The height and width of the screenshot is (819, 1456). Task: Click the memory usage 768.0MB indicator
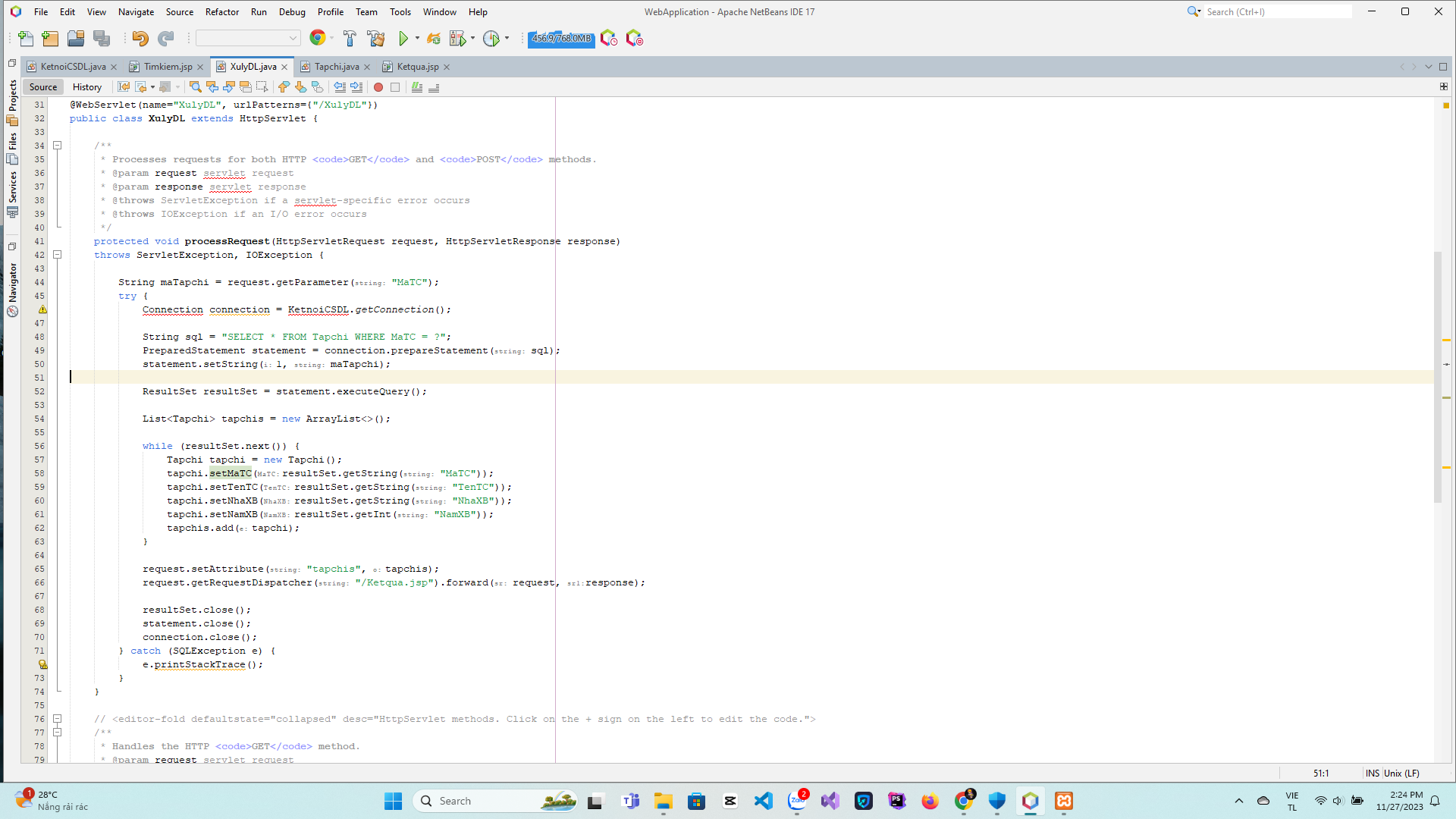pos(561,39)
